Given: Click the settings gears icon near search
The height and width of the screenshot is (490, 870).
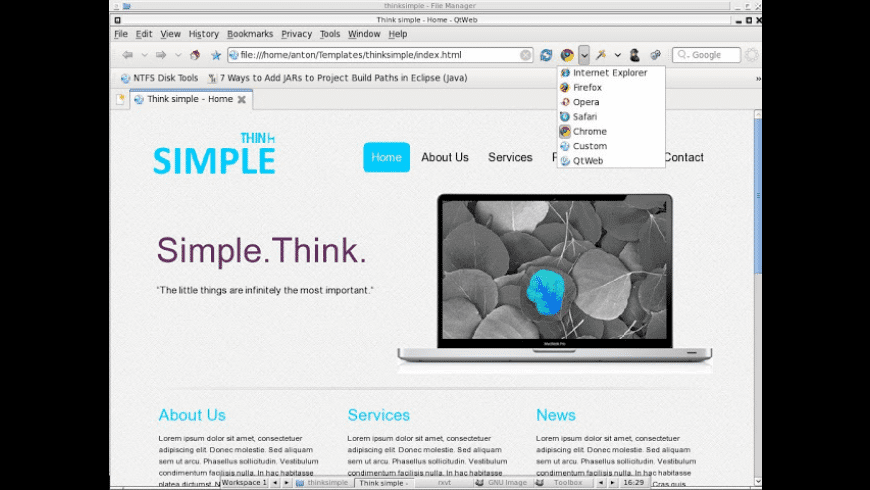Looking at the screenshot, I should (655, 55).
